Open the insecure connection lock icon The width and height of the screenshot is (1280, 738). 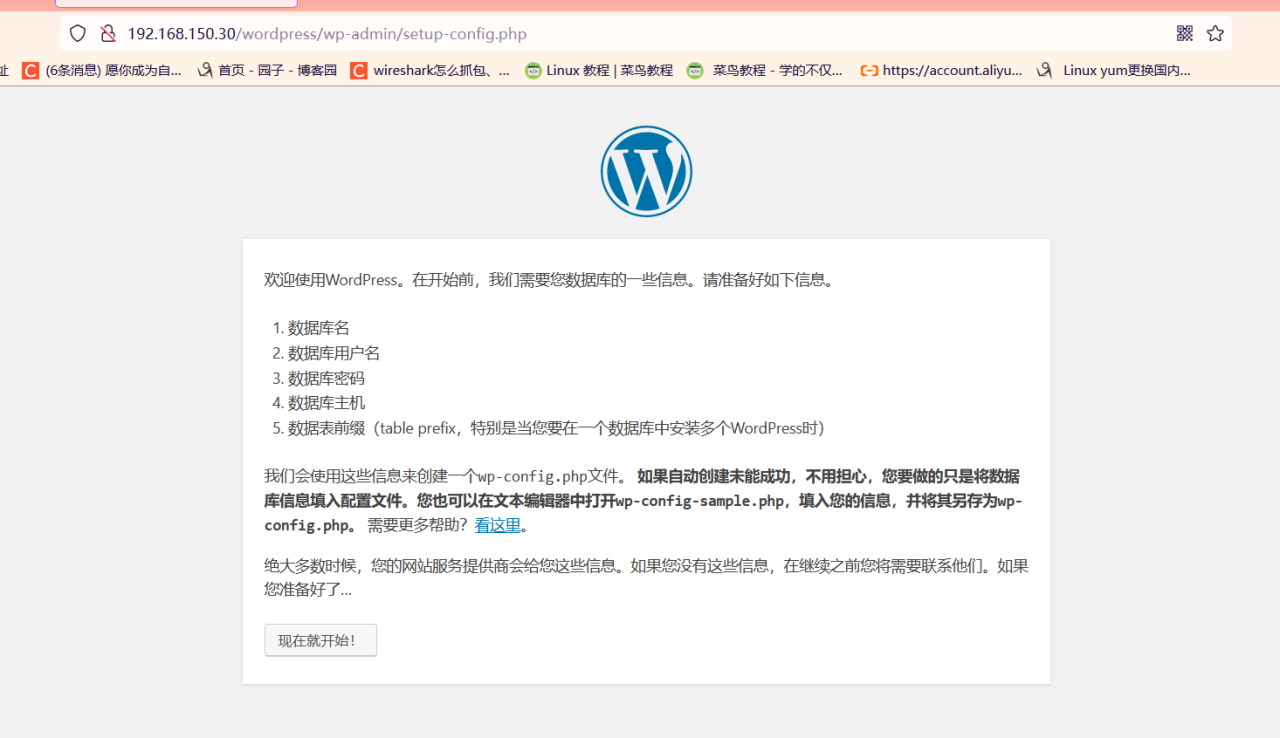point(108,34)
